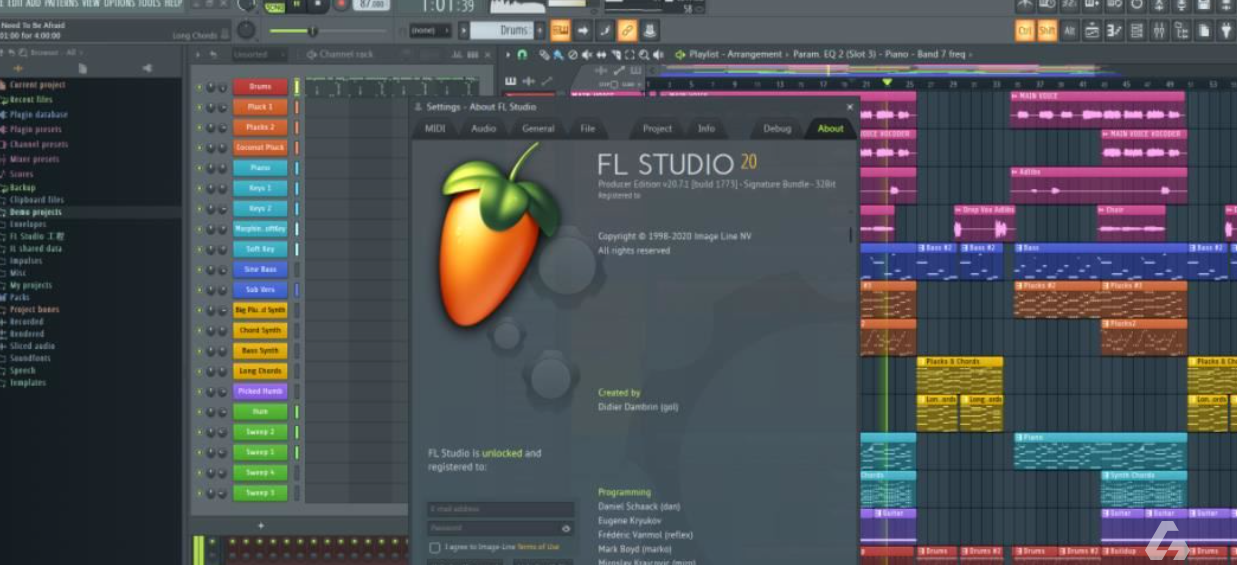Open the Playlist menu arrow next to magnet

point(508,54)
